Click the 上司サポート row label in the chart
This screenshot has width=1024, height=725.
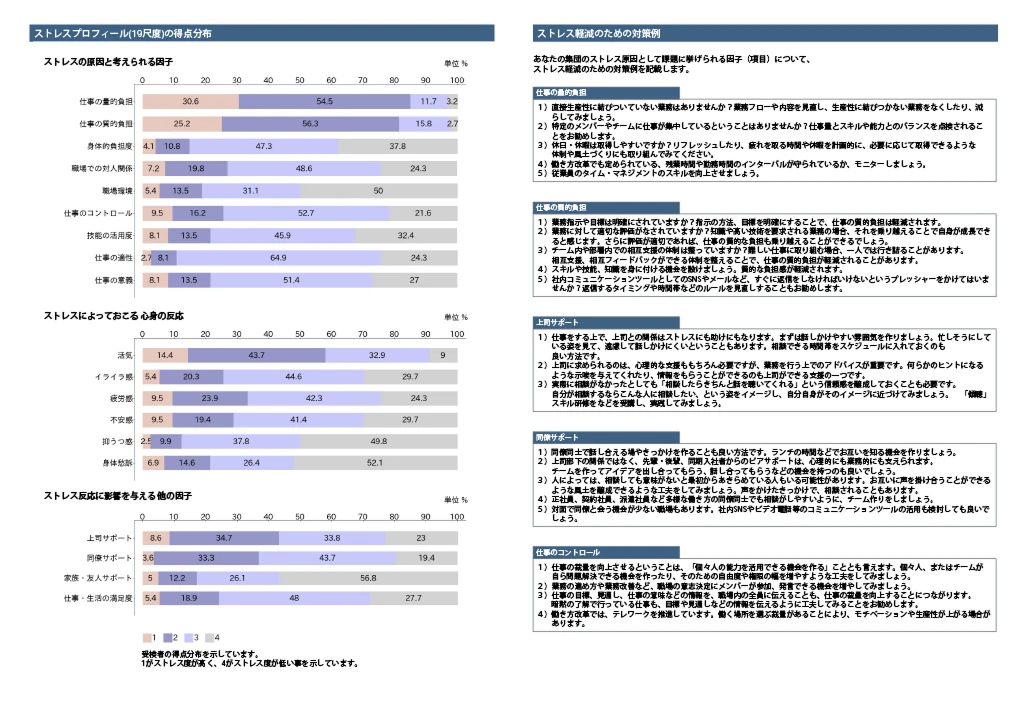(x=110, y=539)
